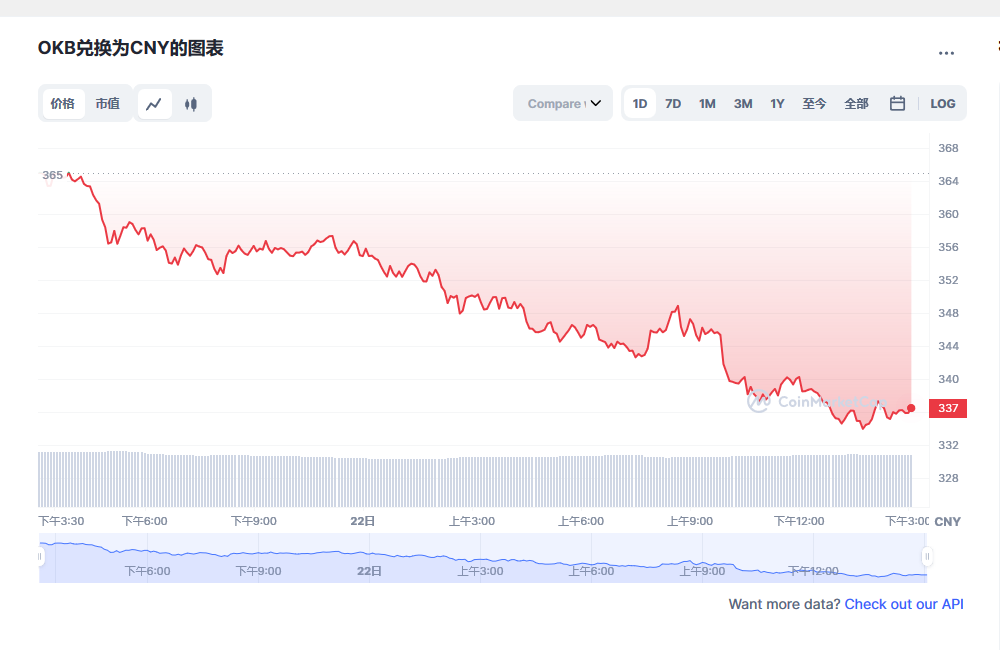The height and width of the screenshot is (650, 1000).
Task: Select the 1D time range
Action: (640, 104)
